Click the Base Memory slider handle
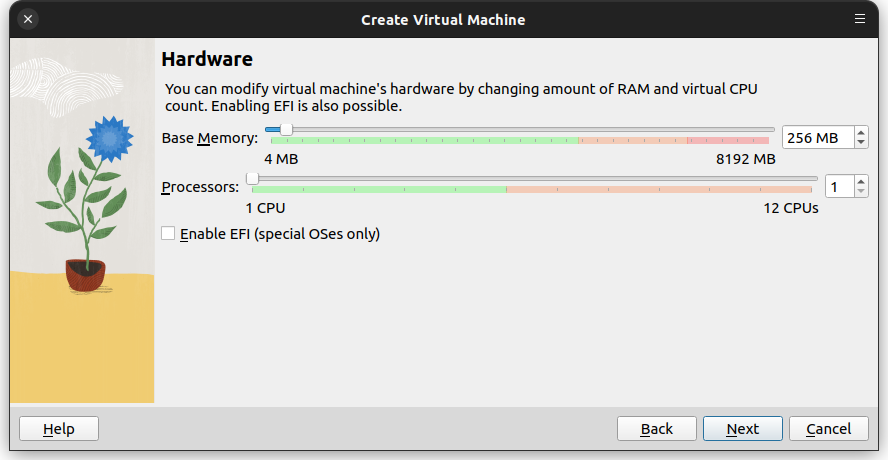This screenshot has width=888, height=460. tap(287, 130)
